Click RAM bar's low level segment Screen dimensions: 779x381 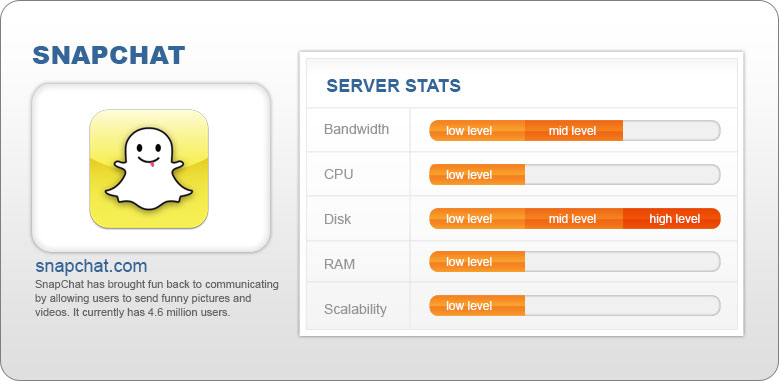tap(477, 262)
